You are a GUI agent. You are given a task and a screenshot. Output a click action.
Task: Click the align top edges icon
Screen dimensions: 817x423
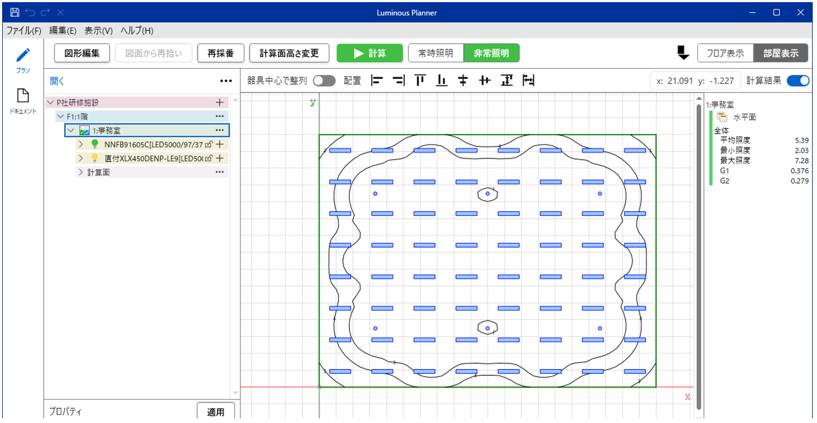pos(420,81)
